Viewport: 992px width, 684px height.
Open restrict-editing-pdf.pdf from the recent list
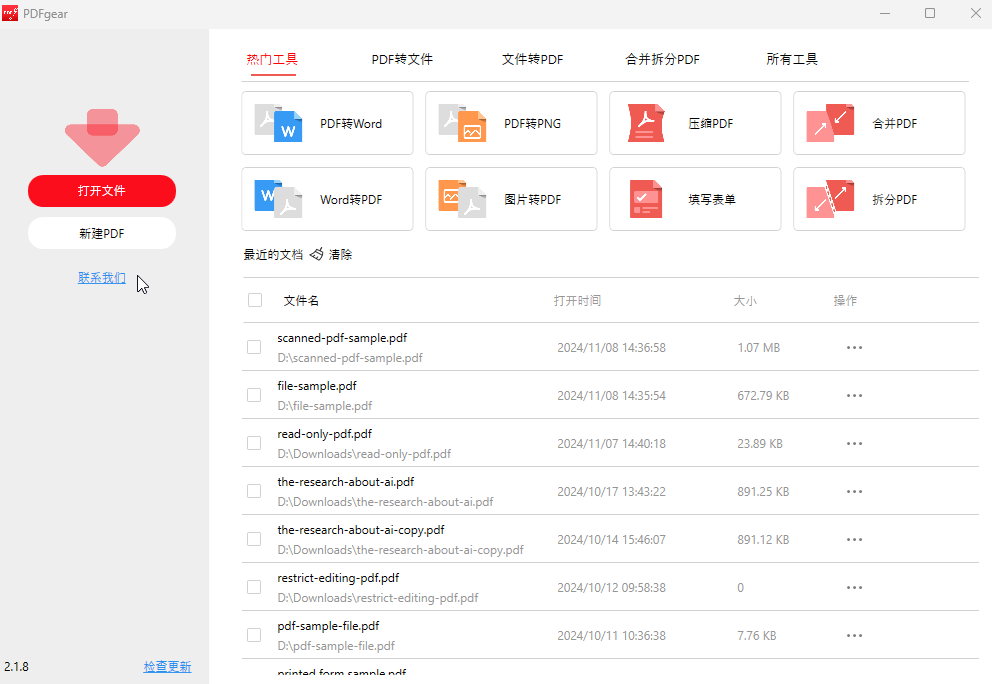338,578
